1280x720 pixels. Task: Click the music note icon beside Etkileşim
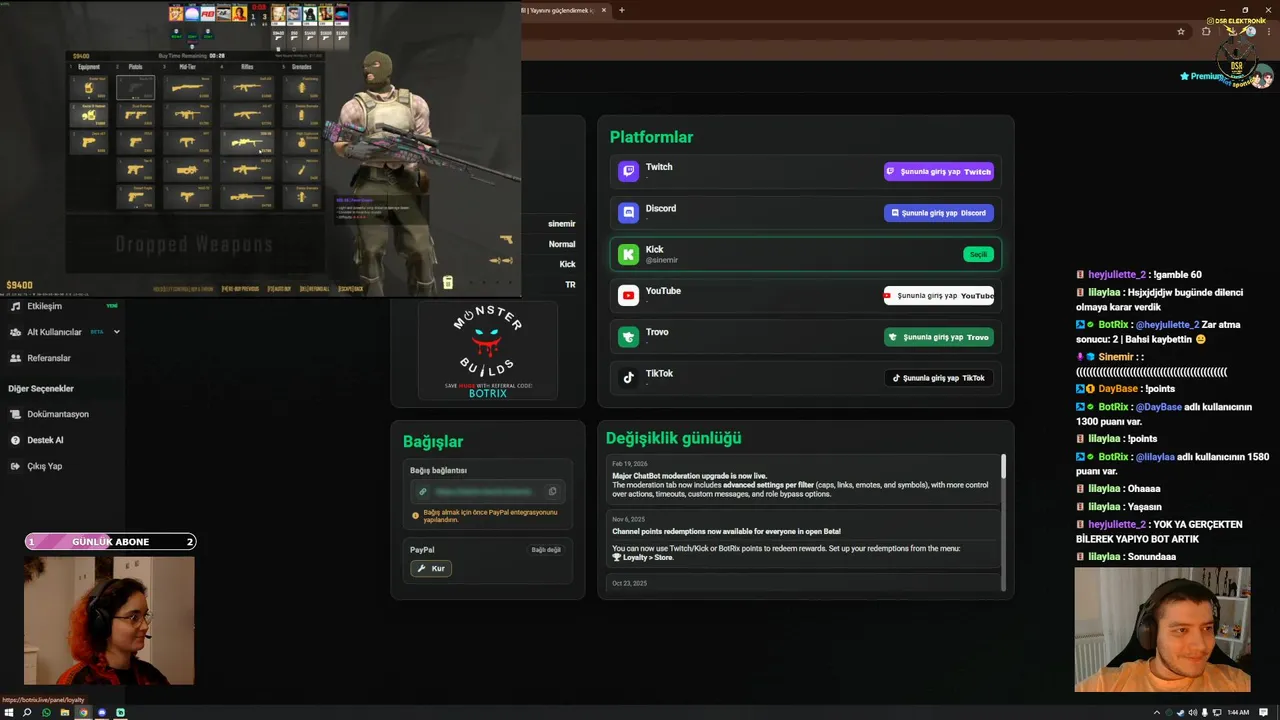pyautogui.click(x=15, y=306)
